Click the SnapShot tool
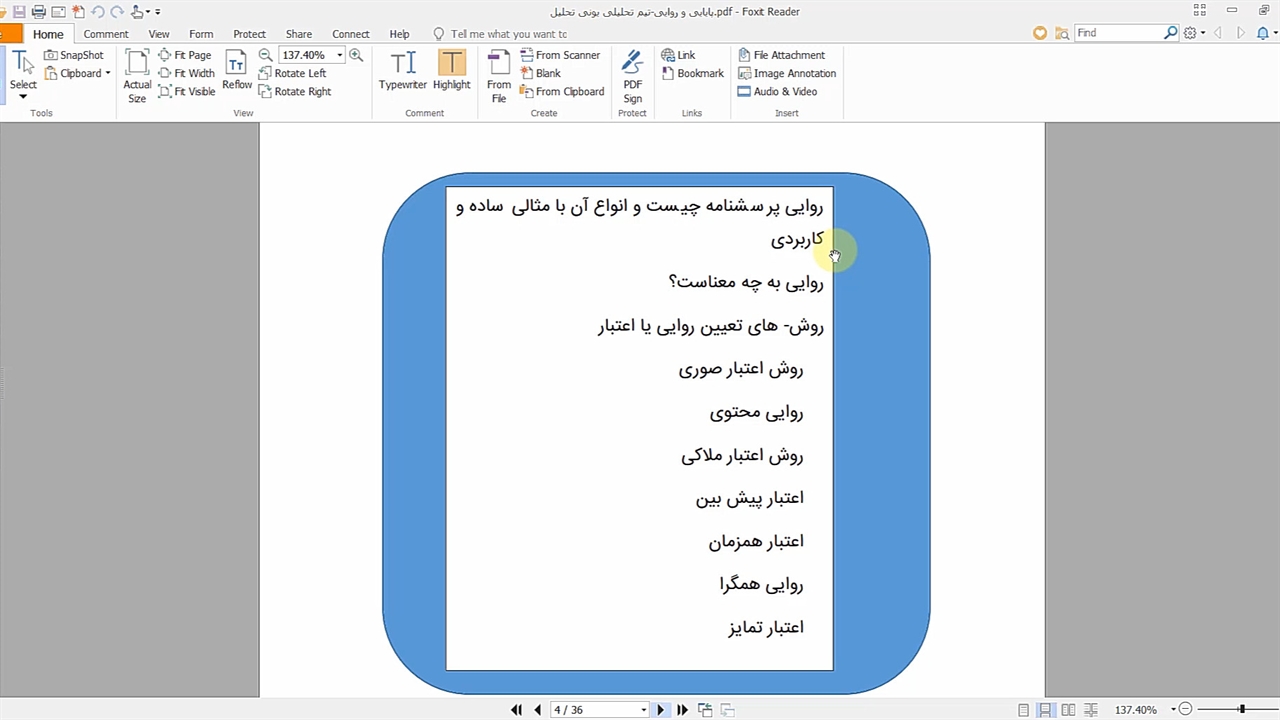1280x720 pixels. click(x=74, y=55)
